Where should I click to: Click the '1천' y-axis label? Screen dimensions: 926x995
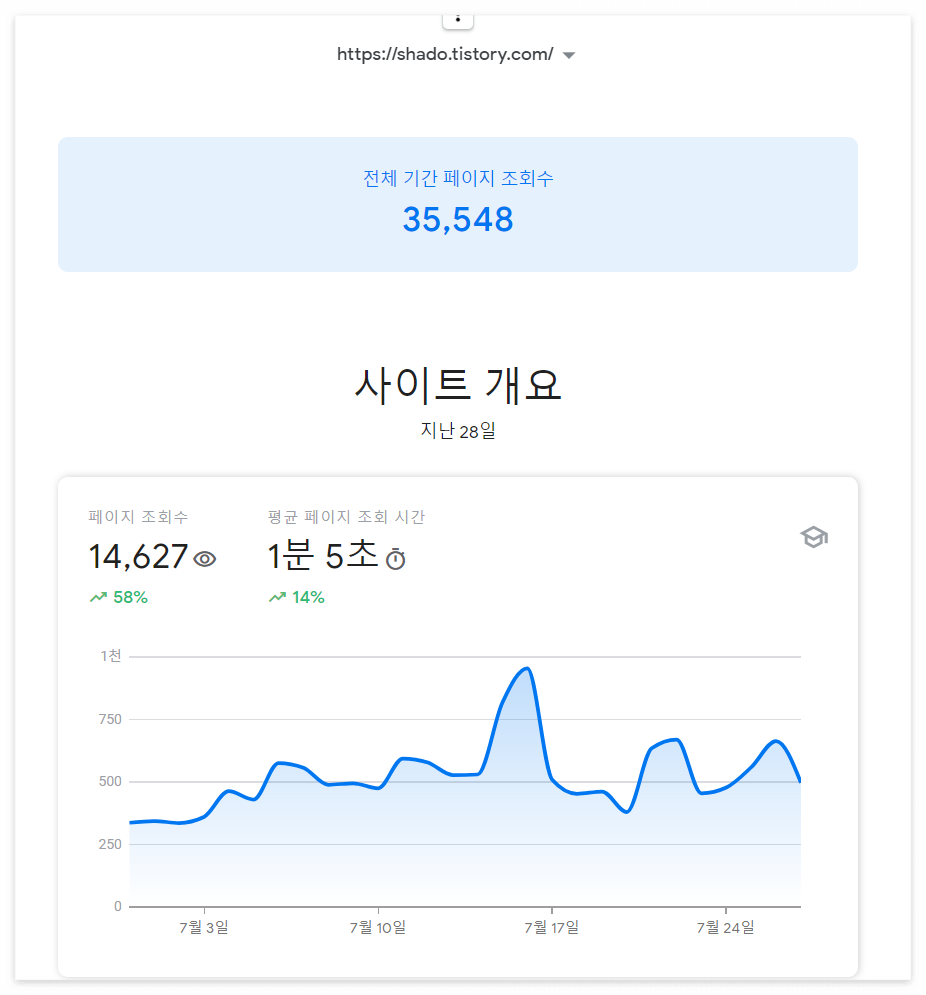pyautogui.click(x=110, y=656)
